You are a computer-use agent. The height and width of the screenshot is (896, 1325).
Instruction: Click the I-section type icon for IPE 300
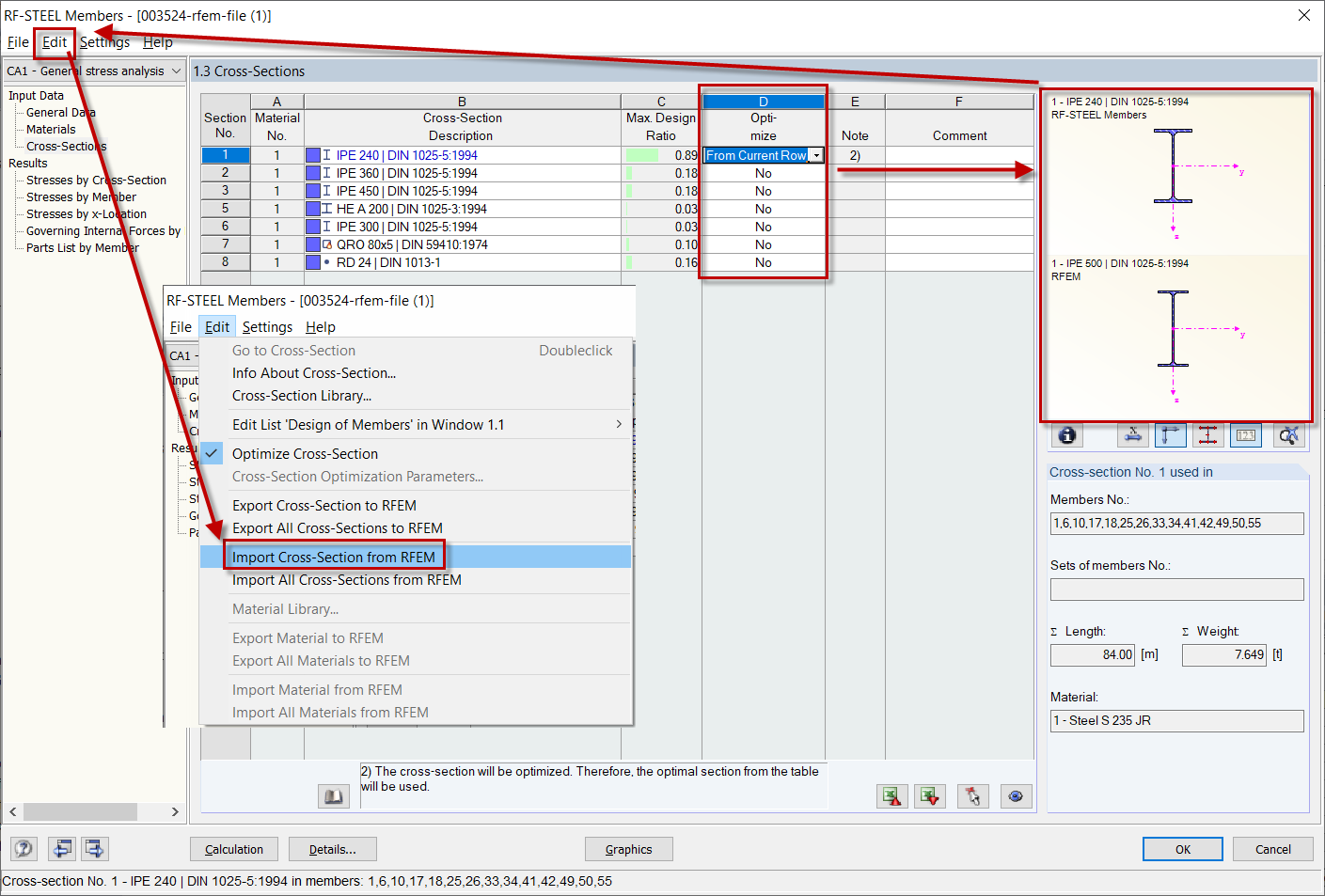coord(327,227)
